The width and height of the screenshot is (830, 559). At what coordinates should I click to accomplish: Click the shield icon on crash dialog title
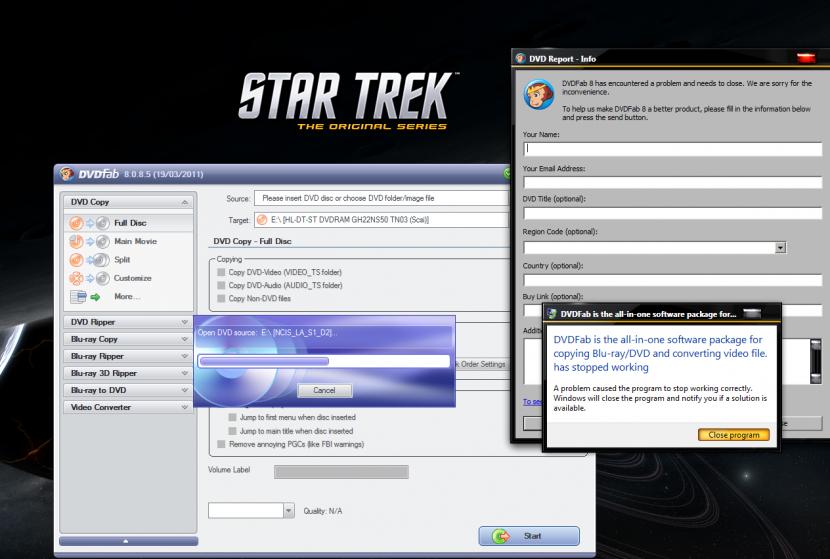click(x=551, y=314)
